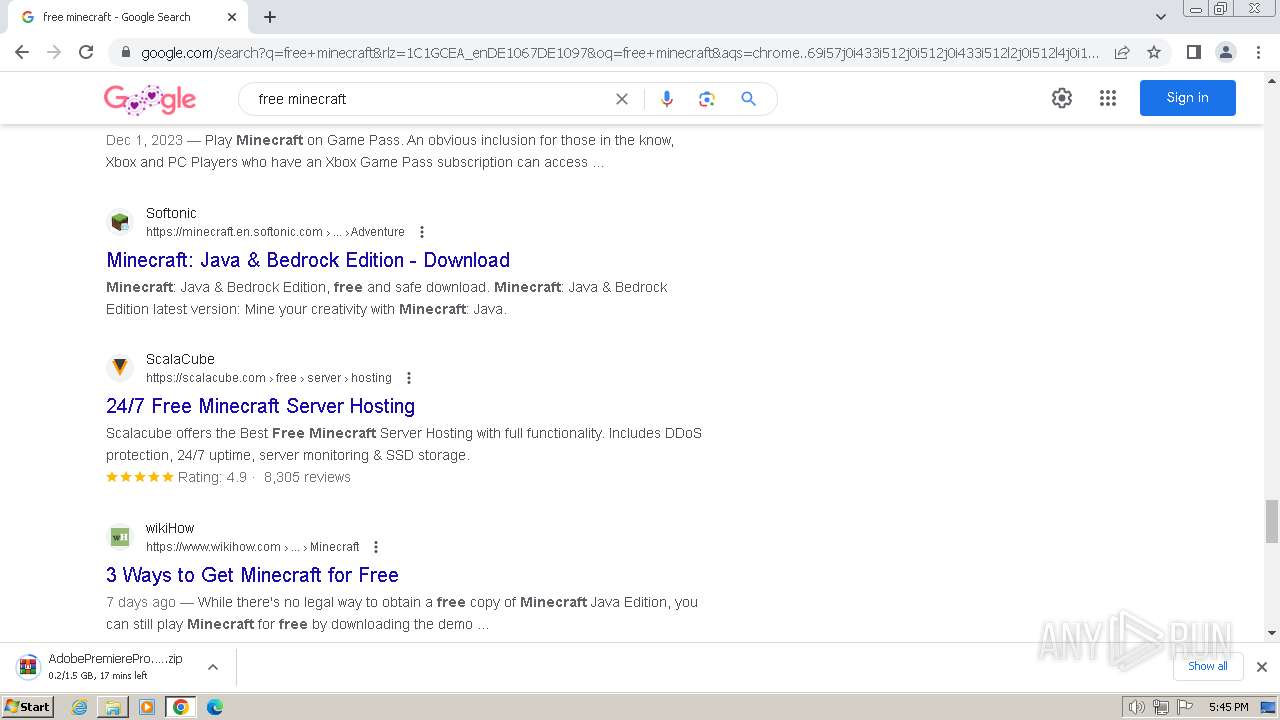Open the Windows Start menu
The height and width of the screenshot is (720, 1280).
pyautogui.click(x=28, y=707)
